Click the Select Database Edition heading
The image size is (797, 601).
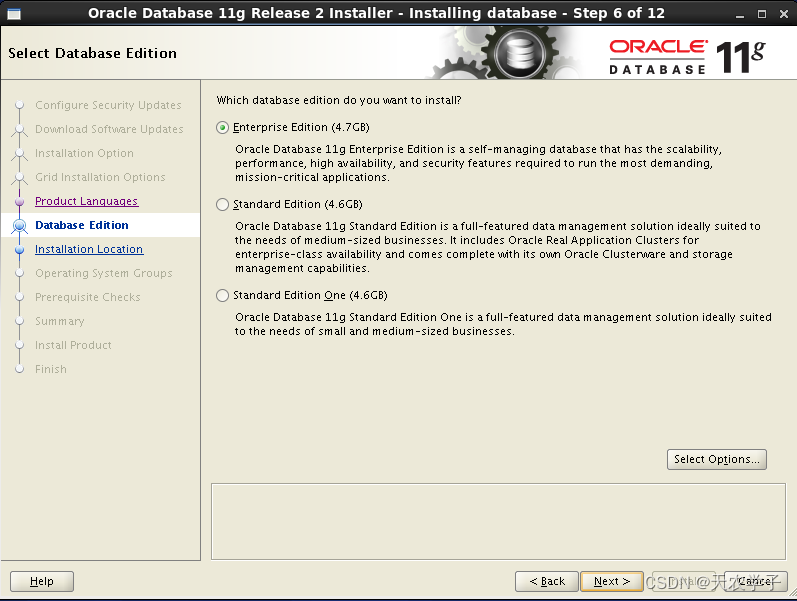tap(93, 53)
